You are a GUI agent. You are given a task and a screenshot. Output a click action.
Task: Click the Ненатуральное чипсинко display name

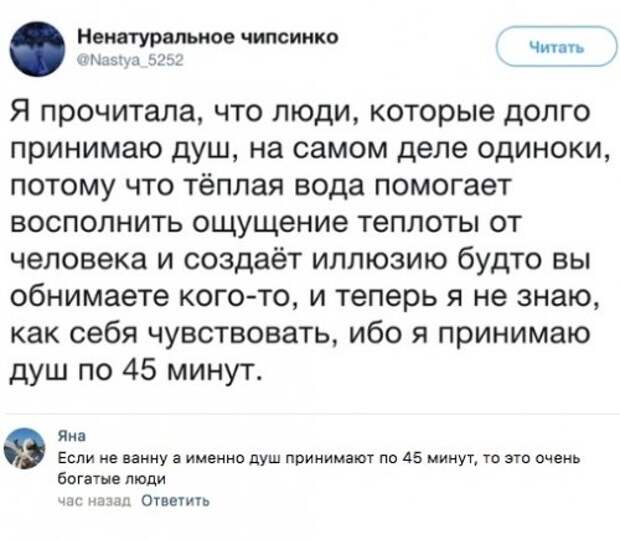click(x=208, y=37)
